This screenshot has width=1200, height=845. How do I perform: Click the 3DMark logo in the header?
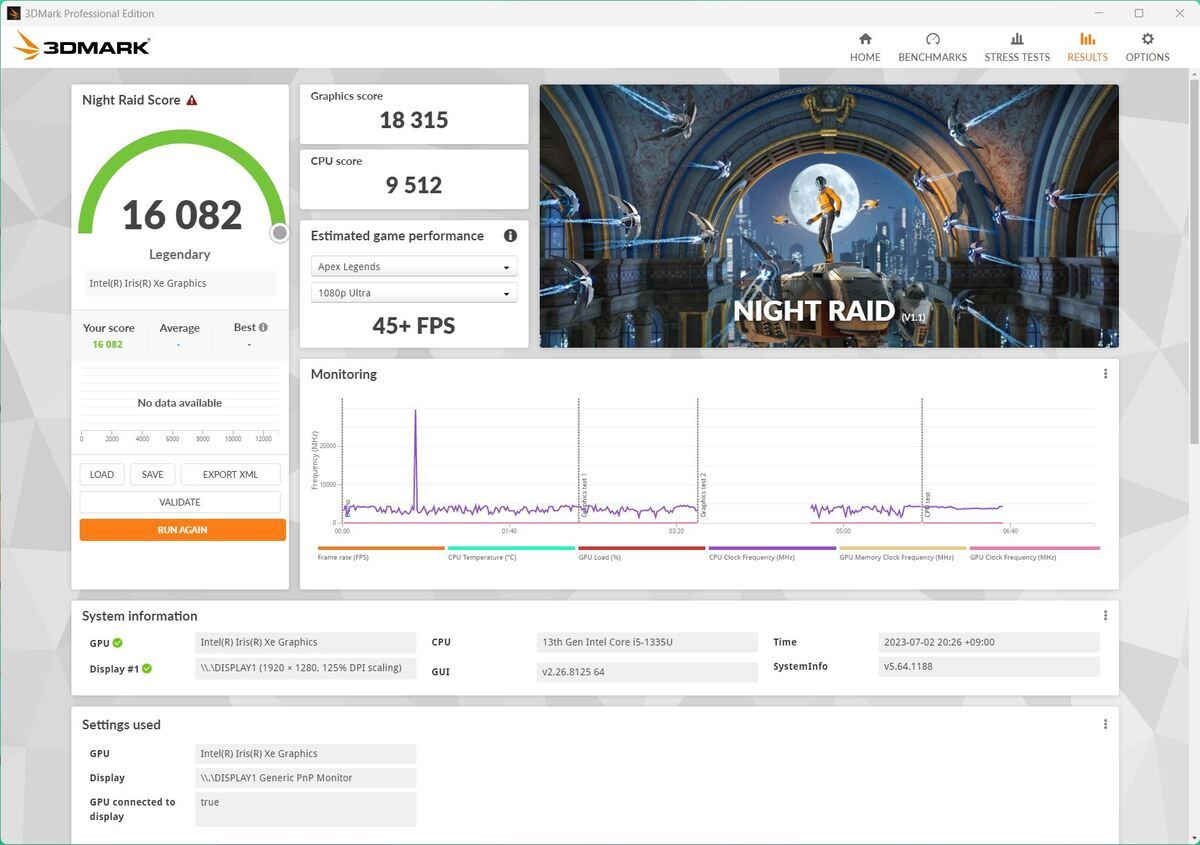coord(82,46)
